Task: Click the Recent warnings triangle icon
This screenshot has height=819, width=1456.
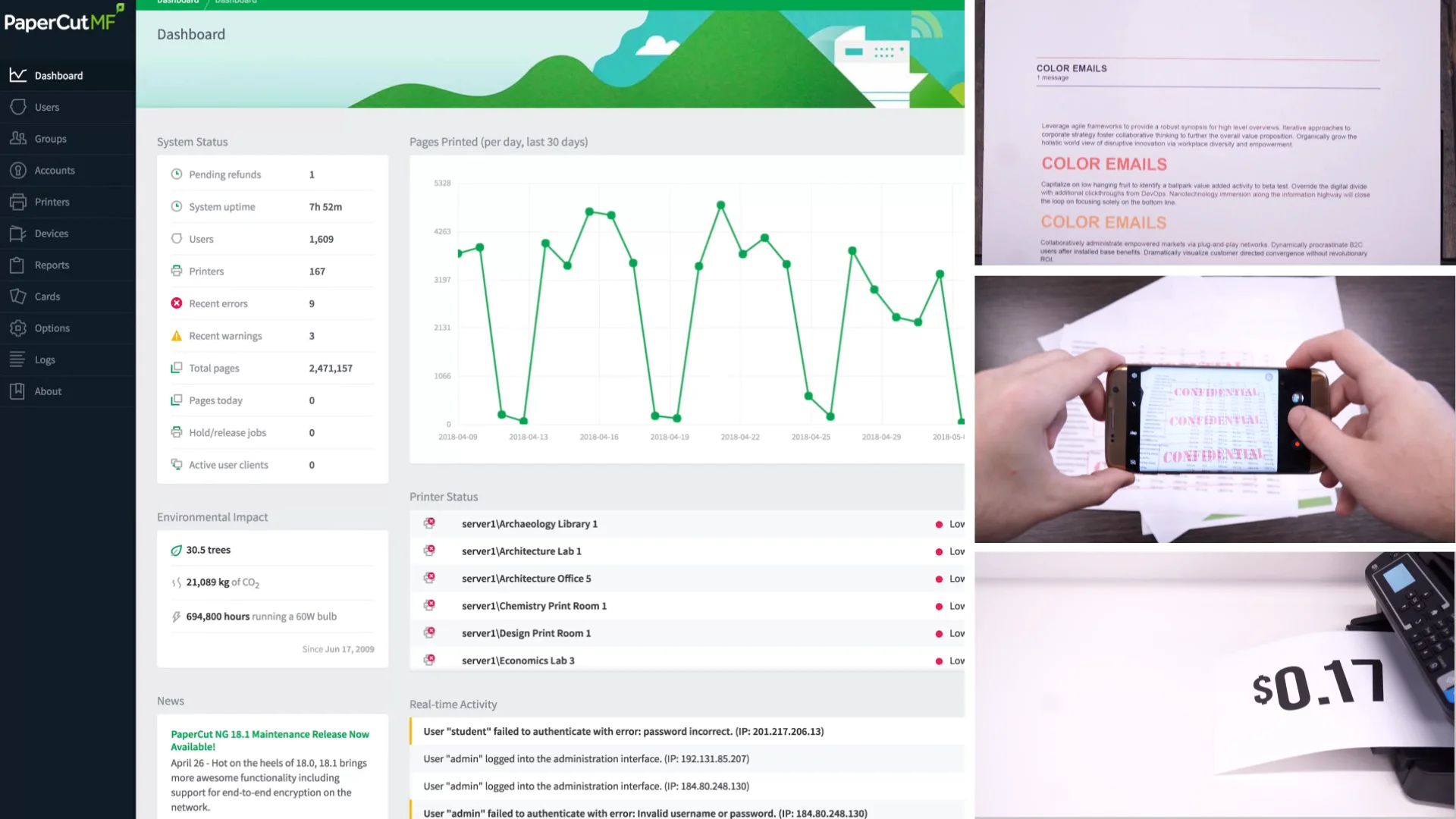Action: [x=177, y=336]
